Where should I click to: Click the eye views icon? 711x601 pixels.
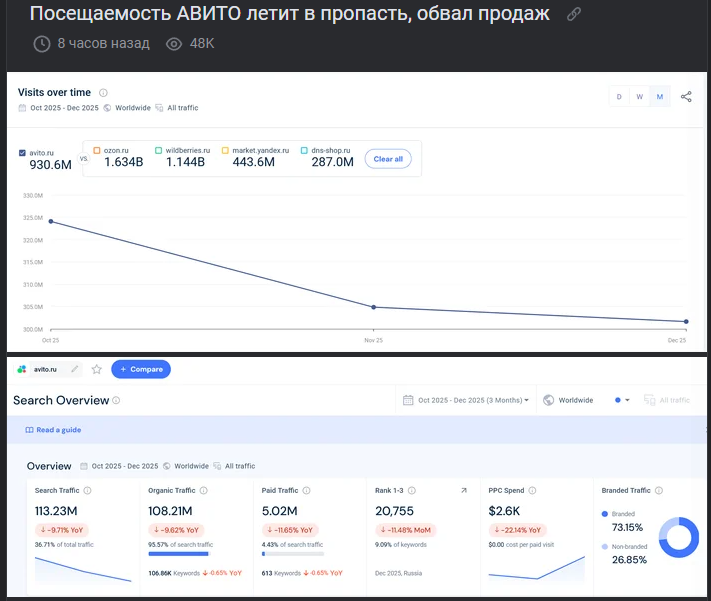click(174, 44)
